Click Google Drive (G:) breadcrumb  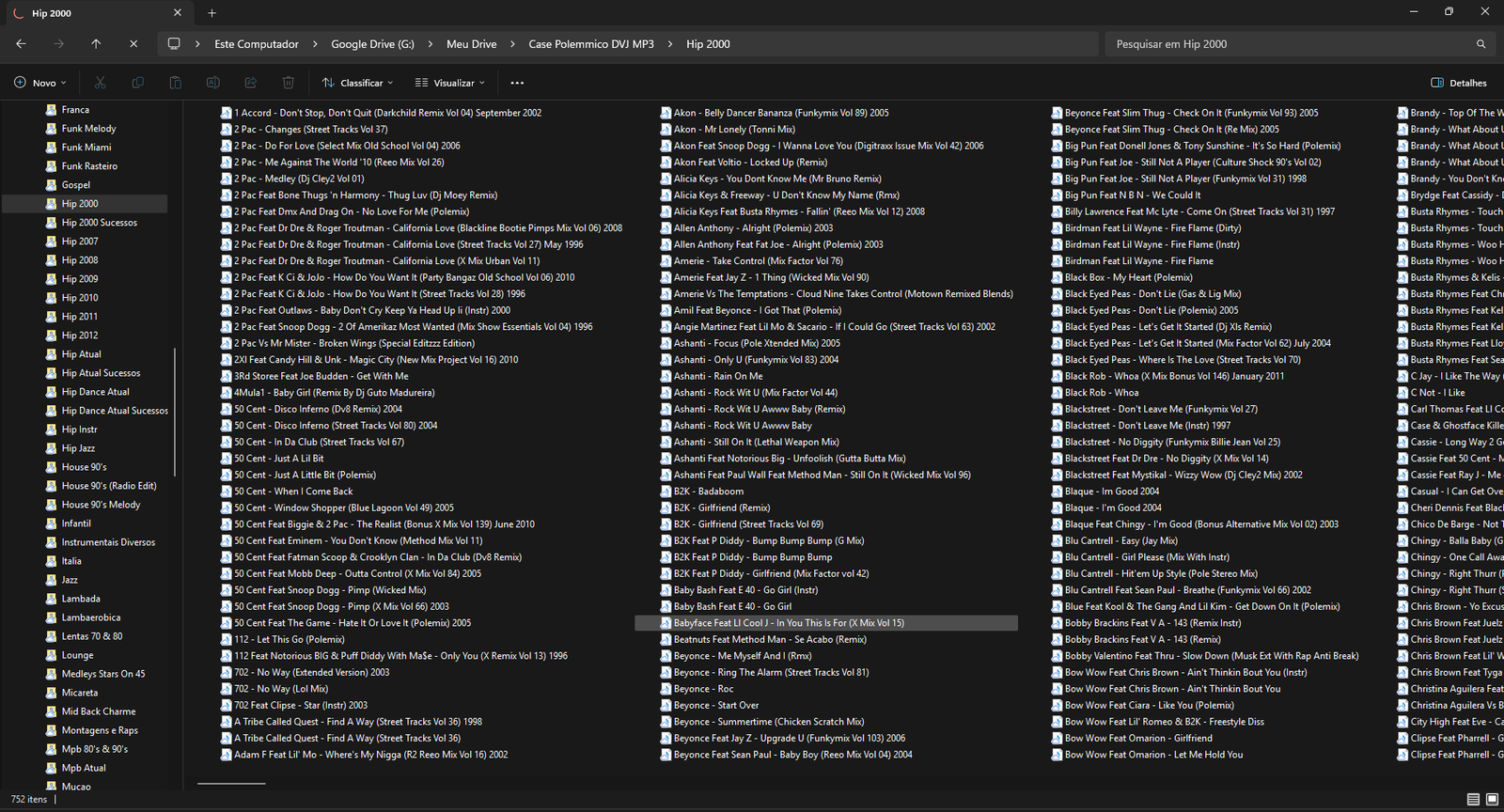pyautogui.click(x=372, y=44)
